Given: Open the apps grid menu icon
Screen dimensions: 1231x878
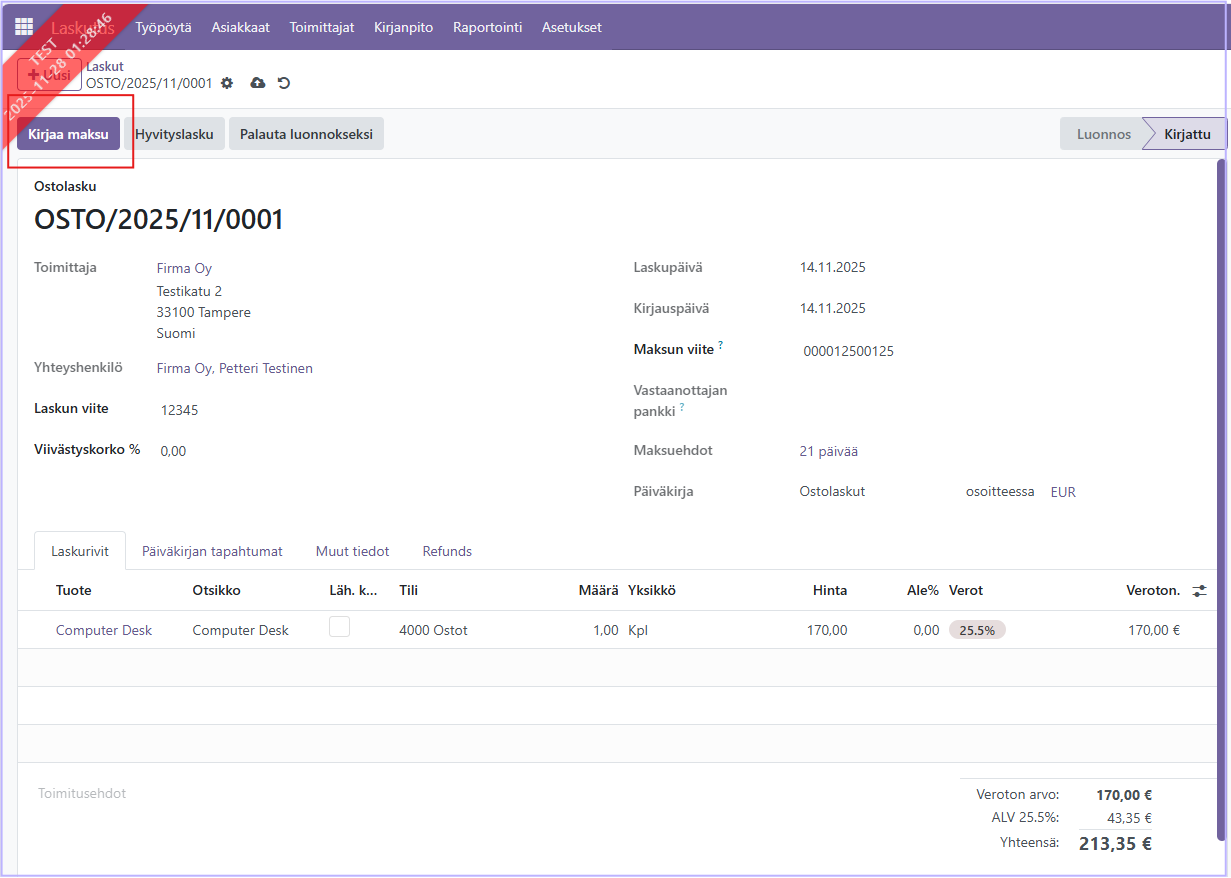Looking at the screenshot, I should (23, 27).
